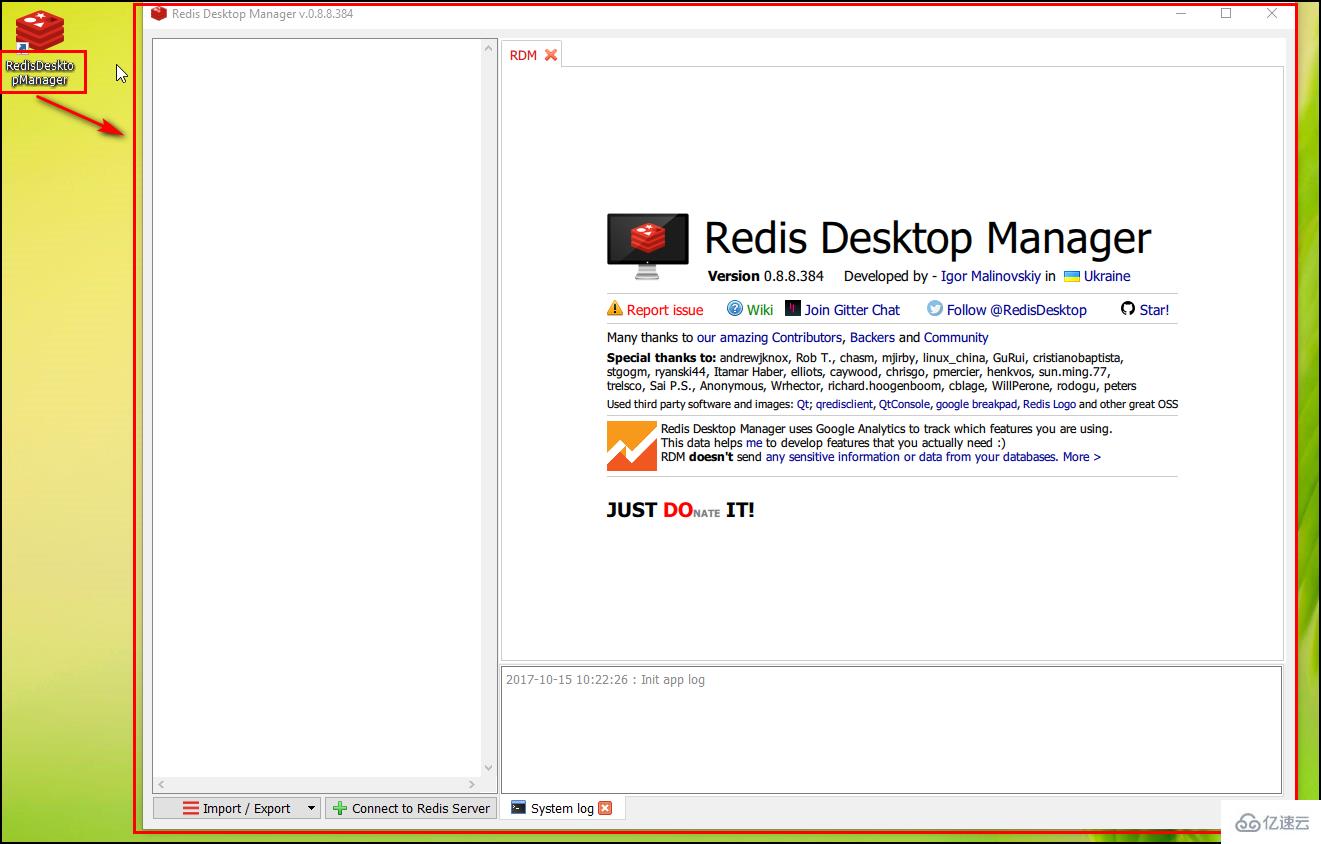Open the google breakpad link

tap(976, 405)
